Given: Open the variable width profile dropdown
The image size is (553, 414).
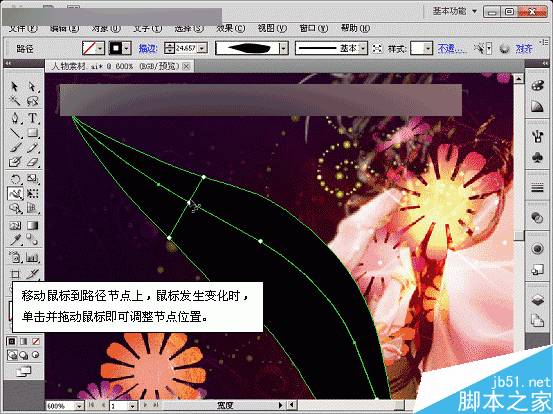Looking at the screenshot, I should point(284,48).
